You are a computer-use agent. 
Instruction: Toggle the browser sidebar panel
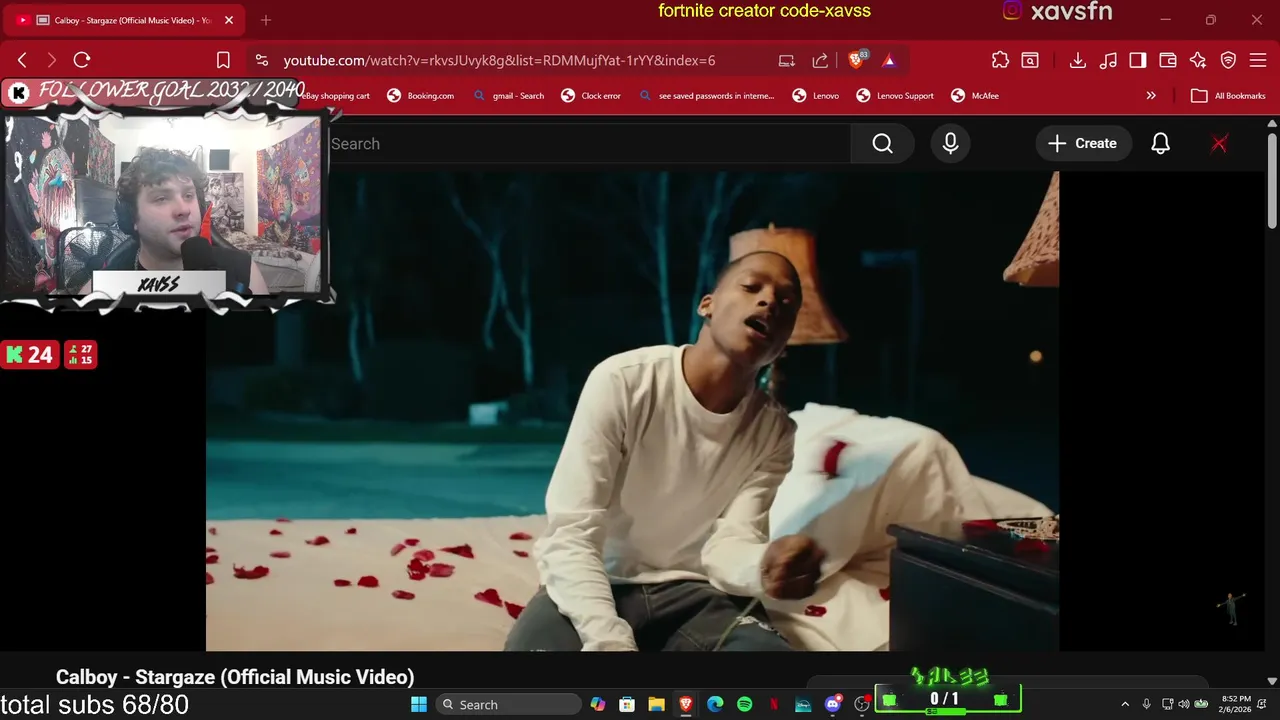pyautogui.click(x=1138, y=60)
